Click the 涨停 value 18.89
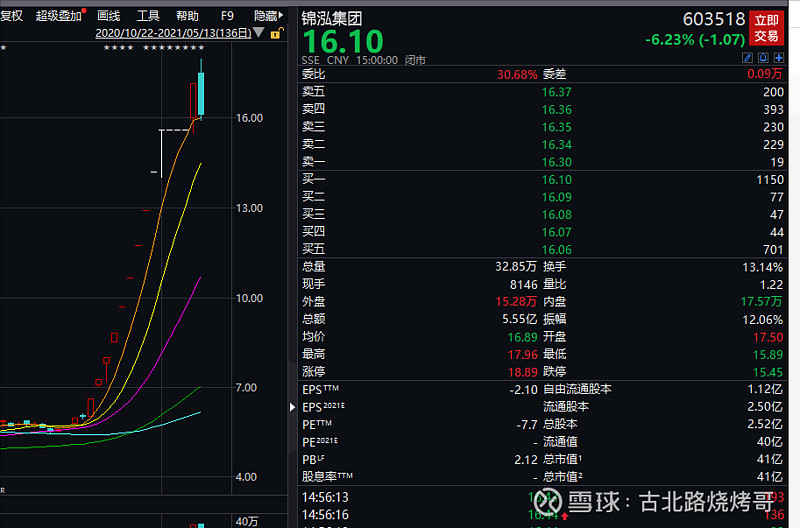This screenshot has height=528, width=800. 522,372
